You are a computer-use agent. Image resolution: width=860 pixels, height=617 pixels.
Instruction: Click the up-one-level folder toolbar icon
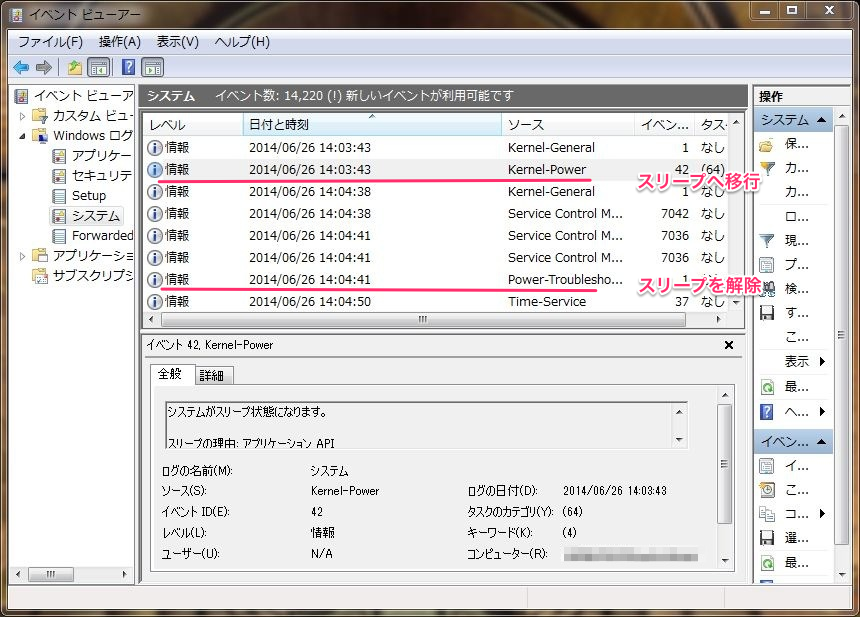75,67
